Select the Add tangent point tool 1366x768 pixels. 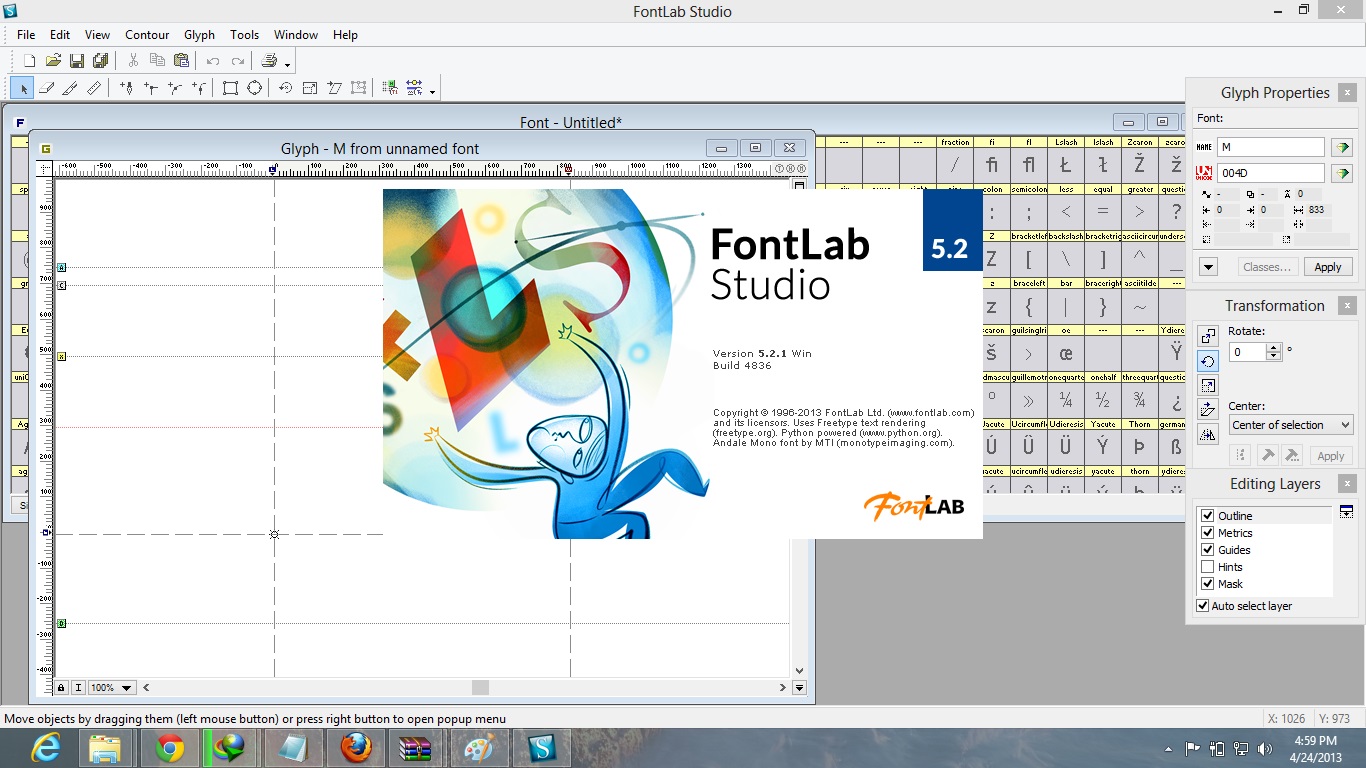tap(199, 88)
